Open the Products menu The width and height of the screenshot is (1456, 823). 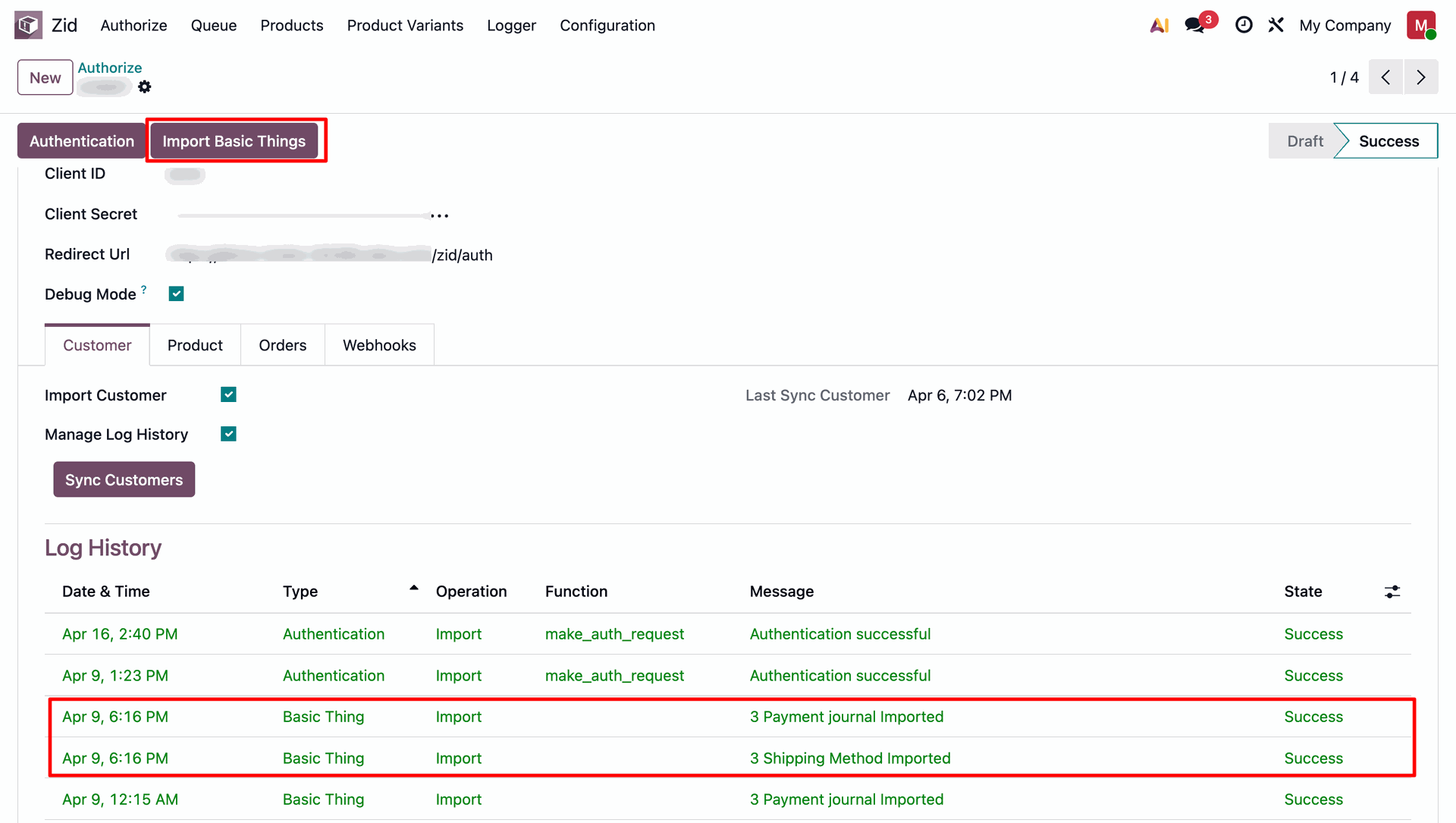pyautogui.click(x=292, y=25)
